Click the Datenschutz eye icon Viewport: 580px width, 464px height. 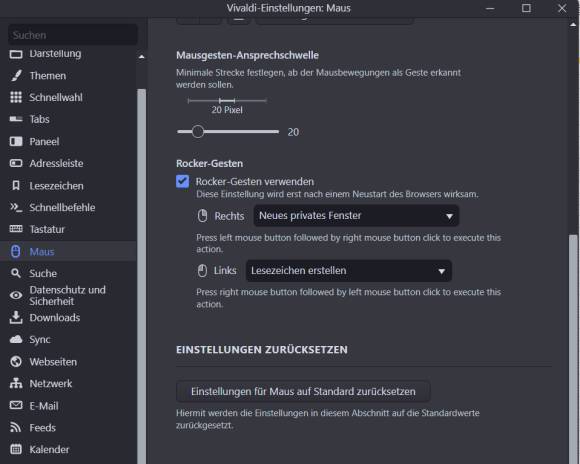point(16,295)
